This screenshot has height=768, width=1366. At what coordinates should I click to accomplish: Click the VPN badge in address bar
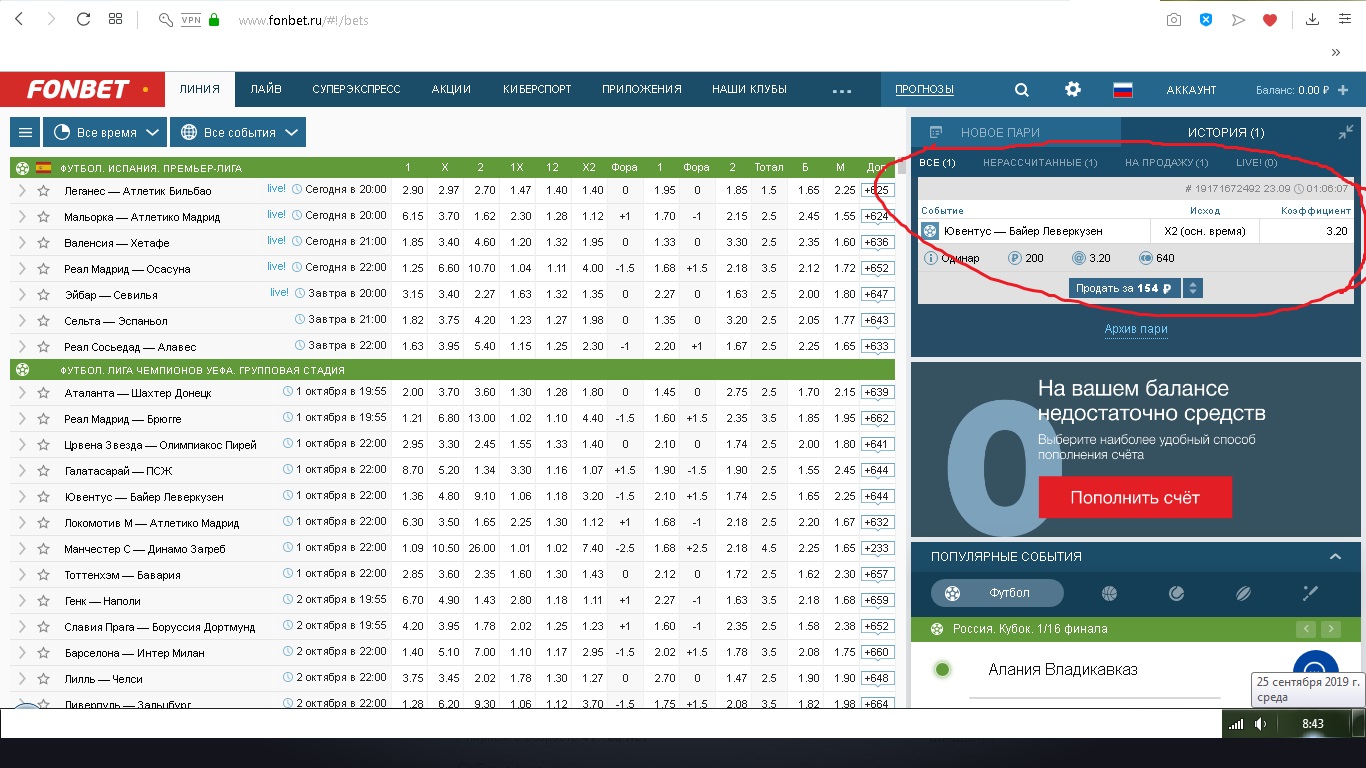tap(191, 19)
